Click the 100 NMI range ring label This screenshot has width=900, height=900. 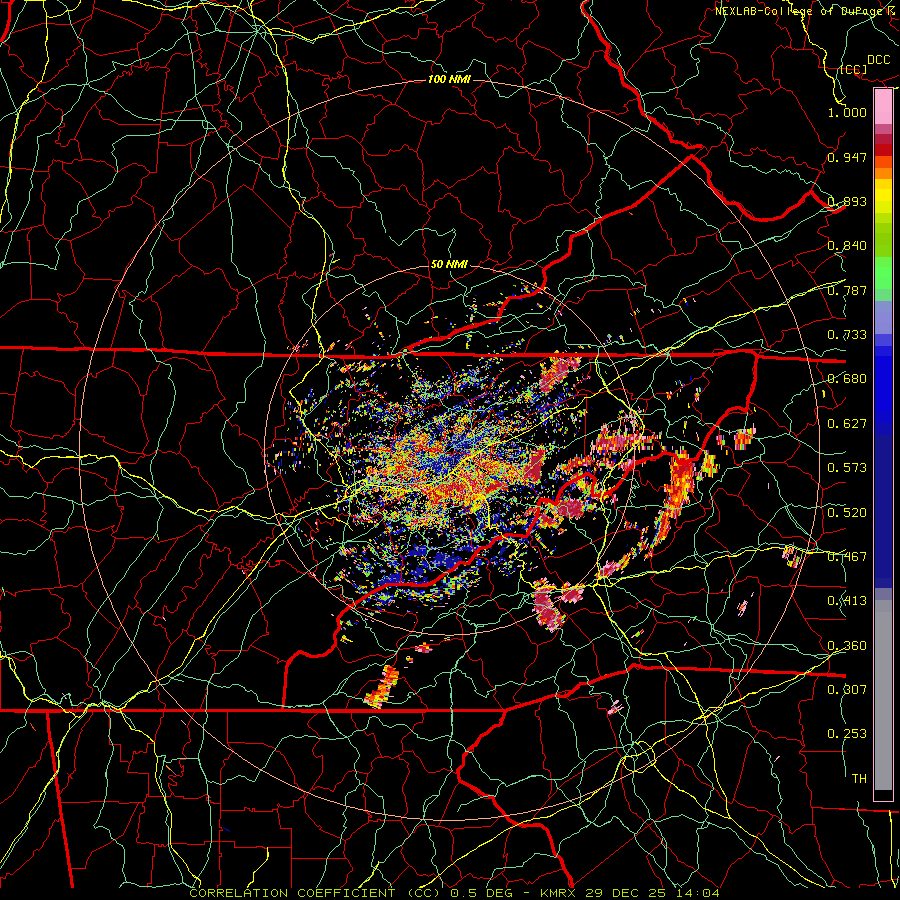pyautogui.click(x=449, y=79)
